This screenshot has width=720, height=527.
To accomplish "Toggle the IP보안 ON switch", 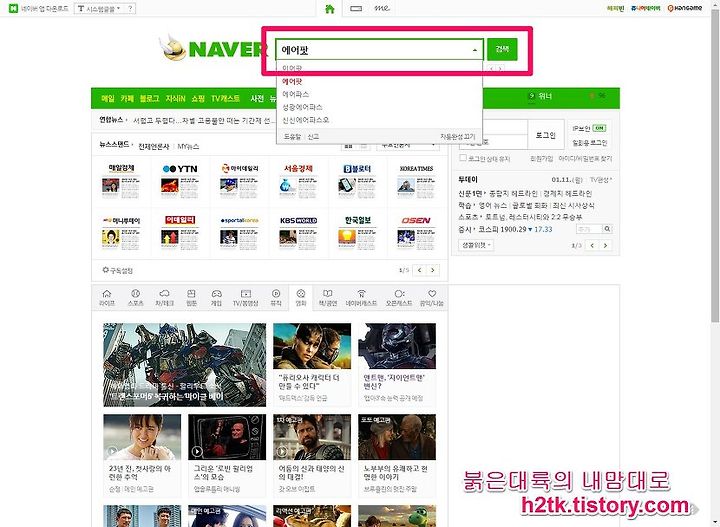I will tap(599, 128).
